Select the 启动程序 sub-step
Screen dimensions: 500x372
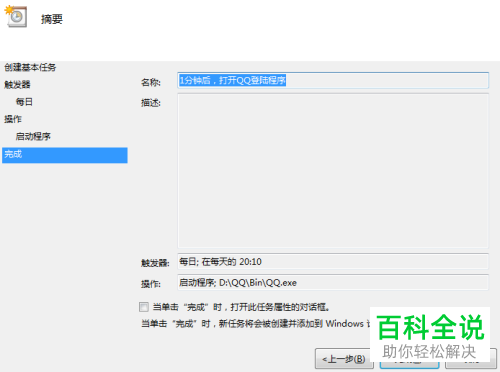(x=33, y=137)
